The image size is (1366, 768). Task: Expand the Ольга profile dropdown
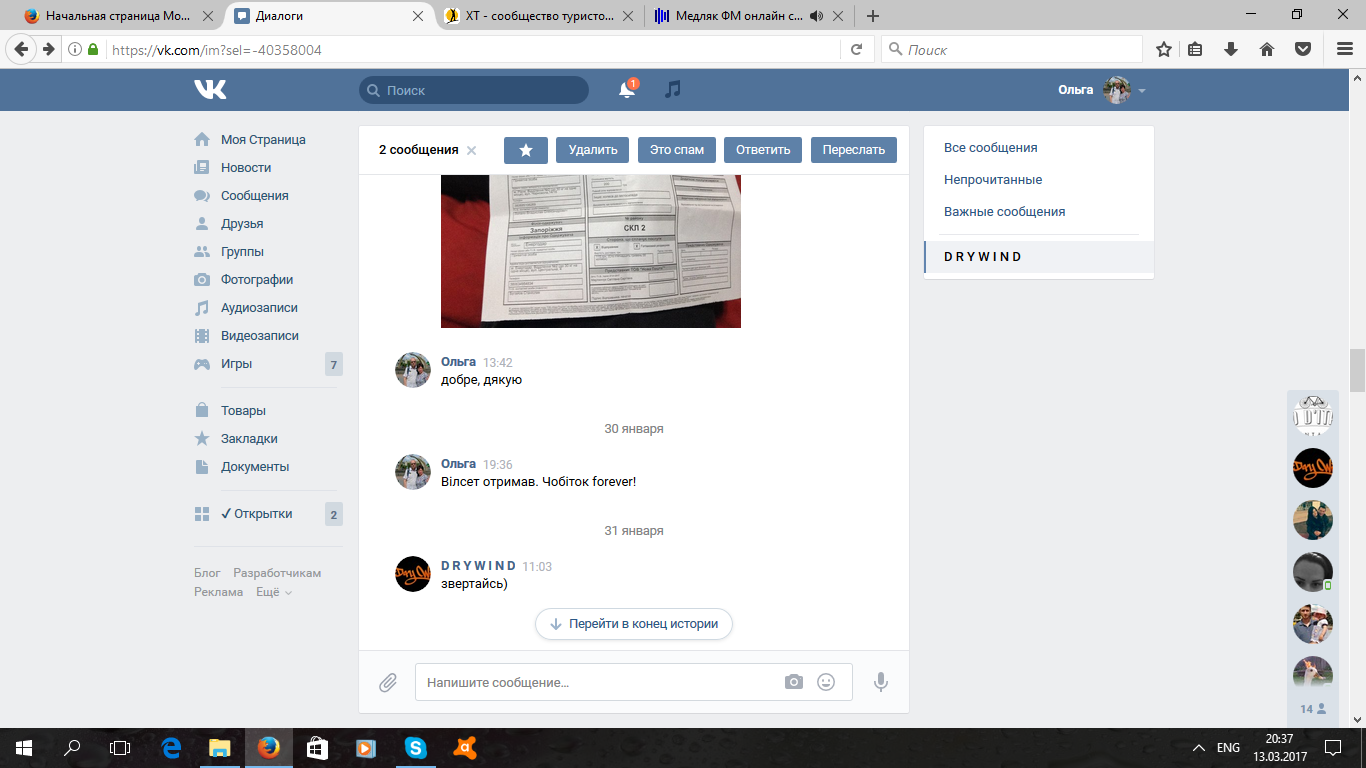pyautogui.click(x=1142, y=91)
